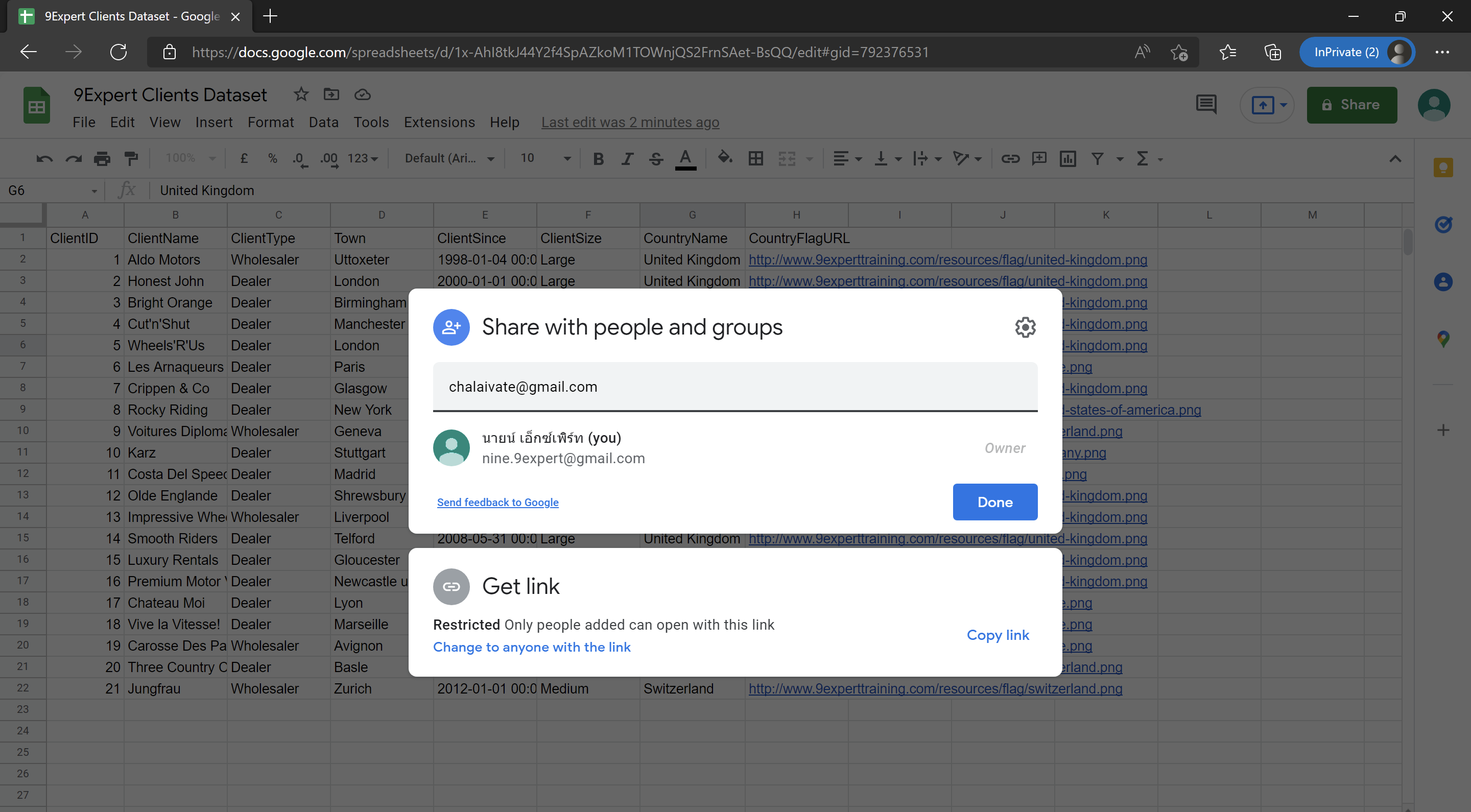1471x812 pixels.
Task: Open the Data menu
Action: tap(323, 122)
